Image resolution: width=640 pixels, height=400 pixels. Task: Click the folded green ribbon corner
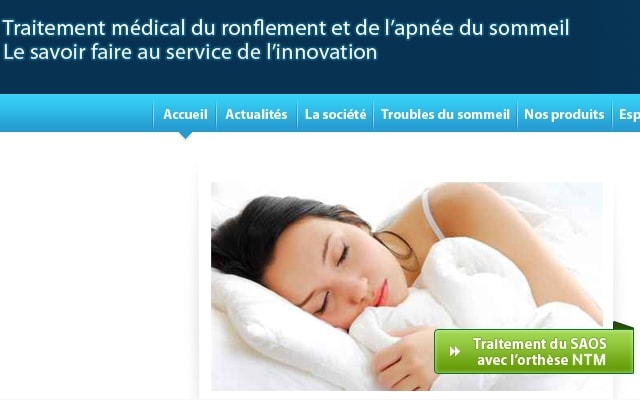pyautogui.click(x=623, y=325)
